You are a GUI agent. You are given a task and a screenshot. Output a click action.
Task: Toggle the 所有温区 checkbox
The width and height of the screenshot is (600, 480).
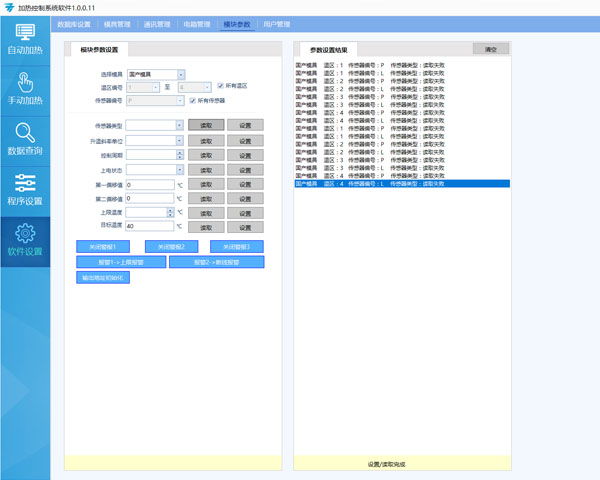pos(220,86)
